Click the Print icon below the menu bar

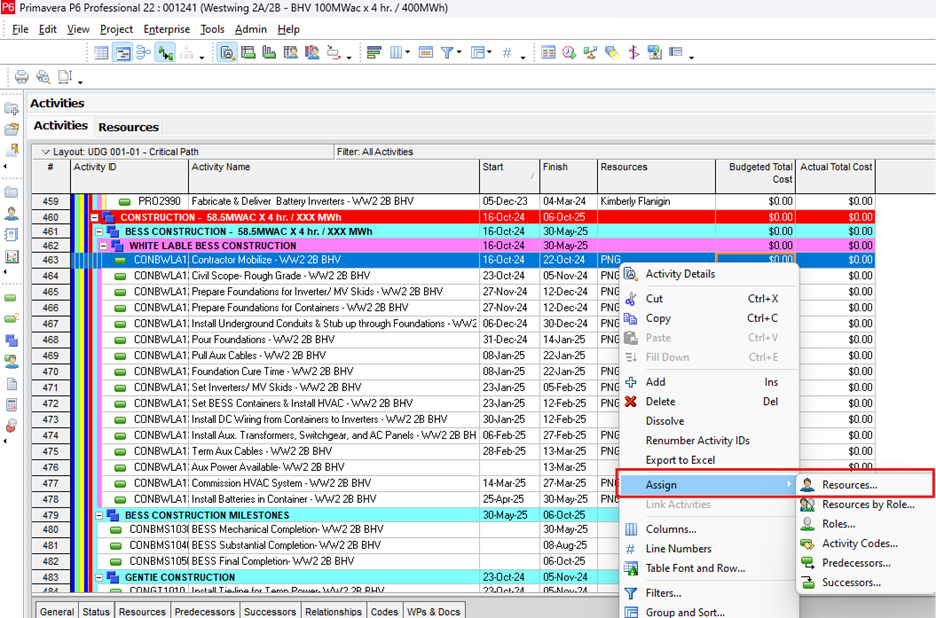pos(21,77)
